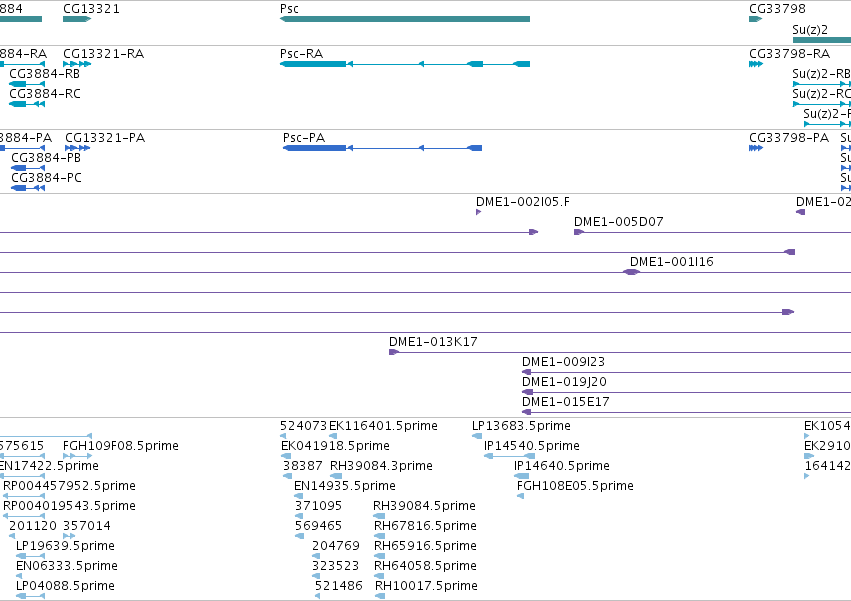
Task: Click the DME1-015E17 clone label
Action: coord(566,402)
